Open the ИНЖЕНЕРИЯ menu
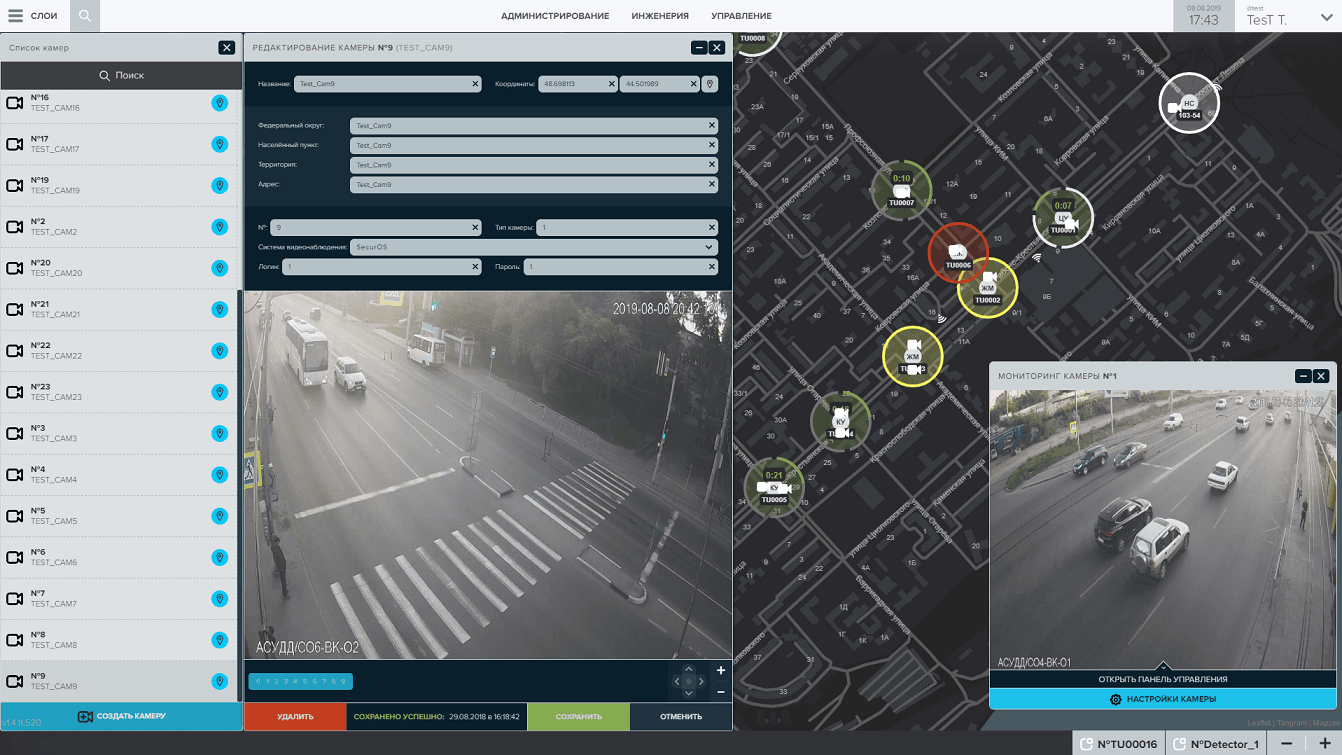1342x755 pixels. 660,16
